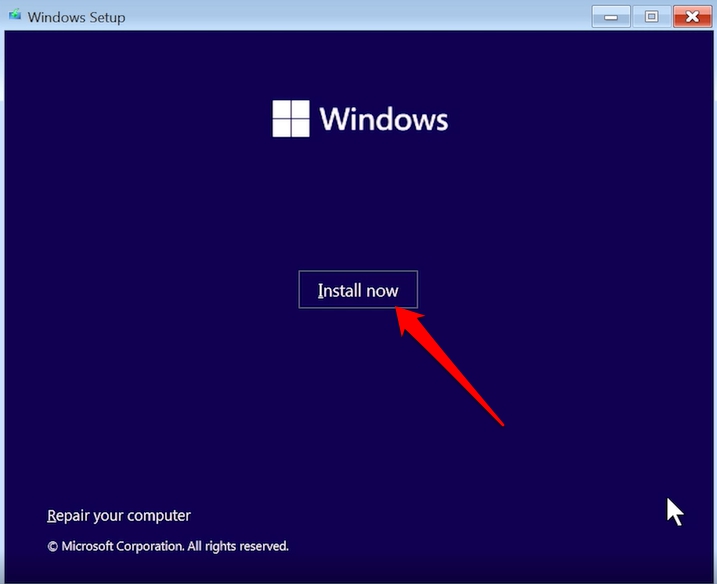
Task: Click the Windows Setup title text
Action: (76, 17)
